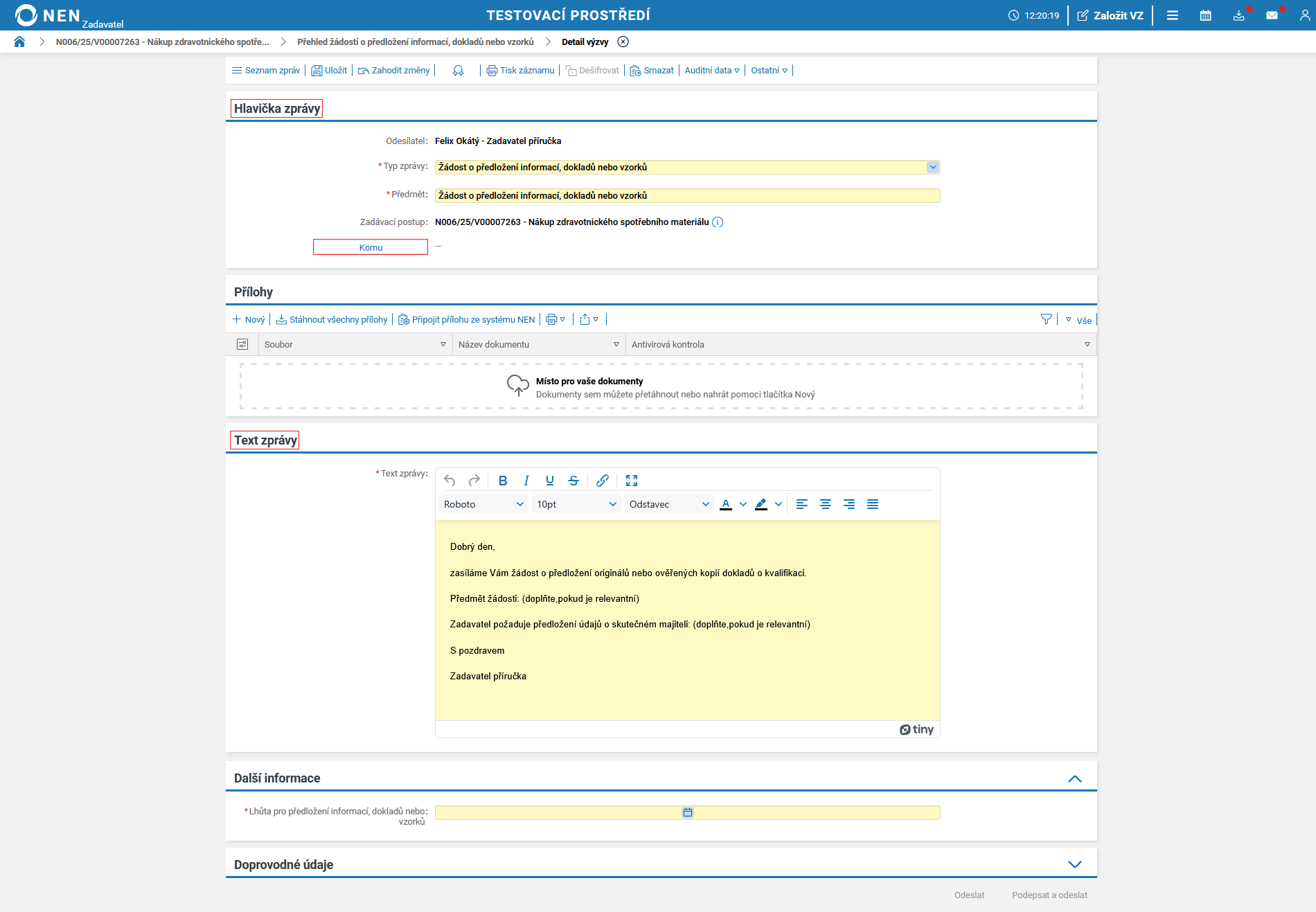Expand the Ostatní dropdown menu

(x=768, y=70)
